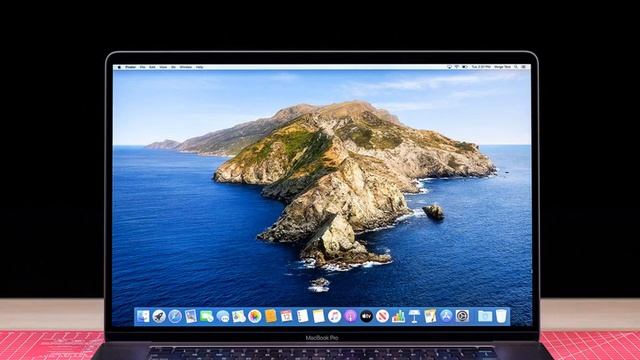Open App Store icon in Dock
The width and height of the screenshot is (640, 360).
(446, 316)
